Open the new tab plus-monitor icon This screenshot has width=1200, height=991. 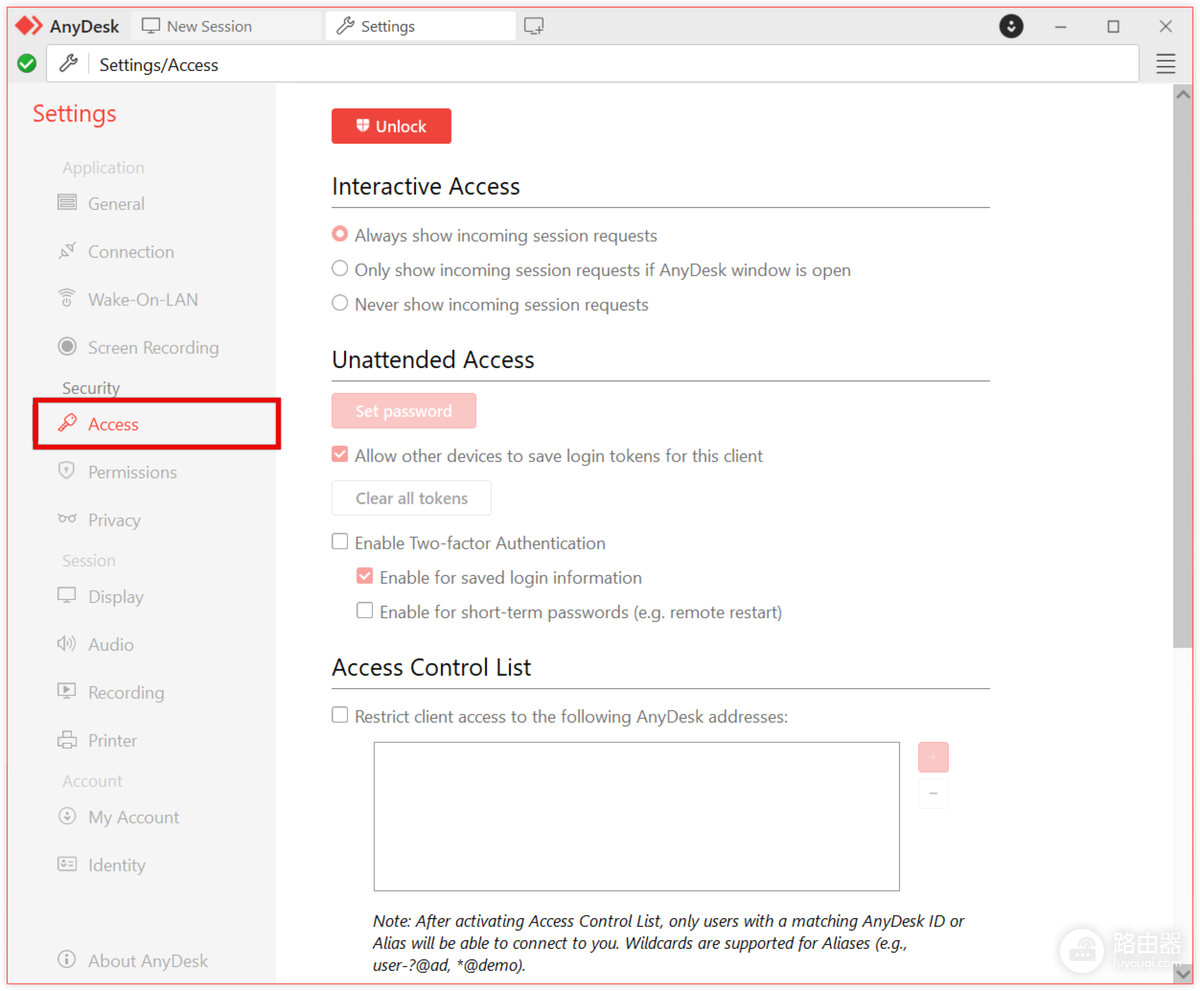pyautogui.click(x=534, y=26)
